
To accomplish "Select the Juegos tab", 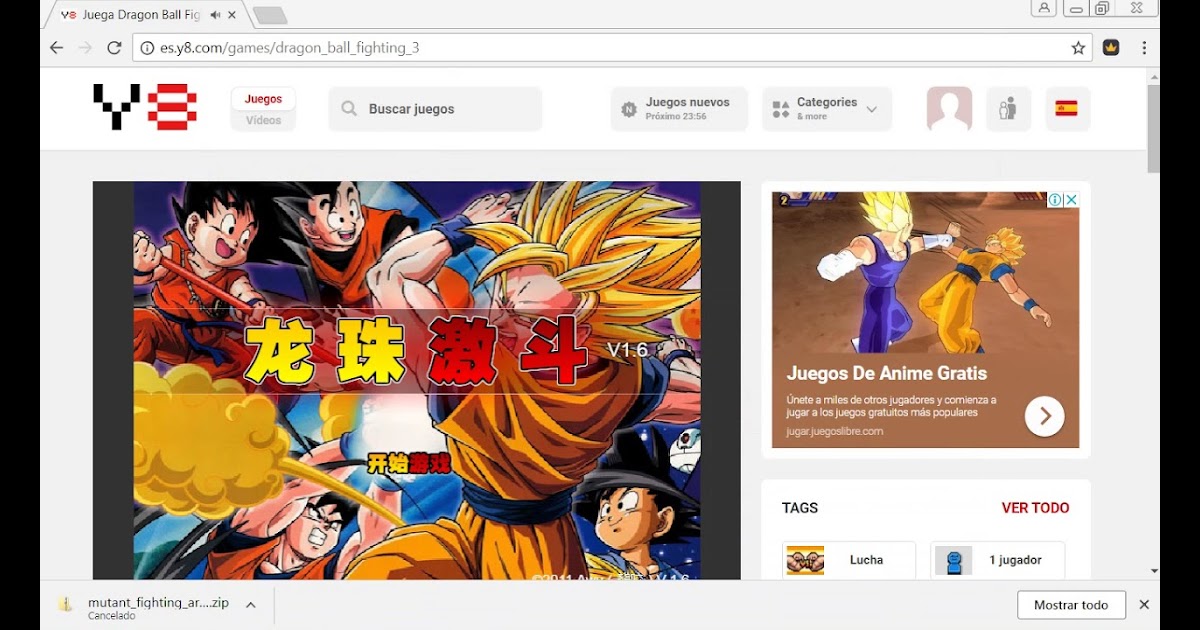I will (263, 99).
